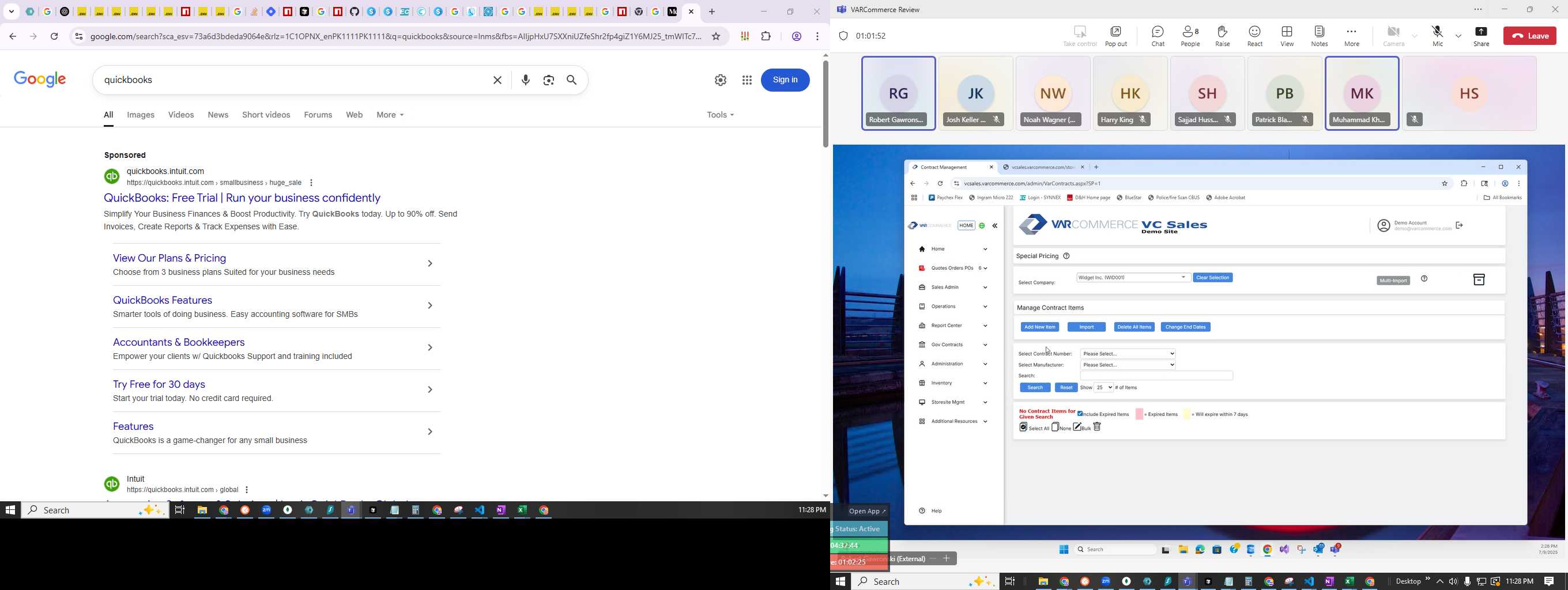
Task: Switch to Forums results tab
Action: pyautogui.click(x=318, y=115)
